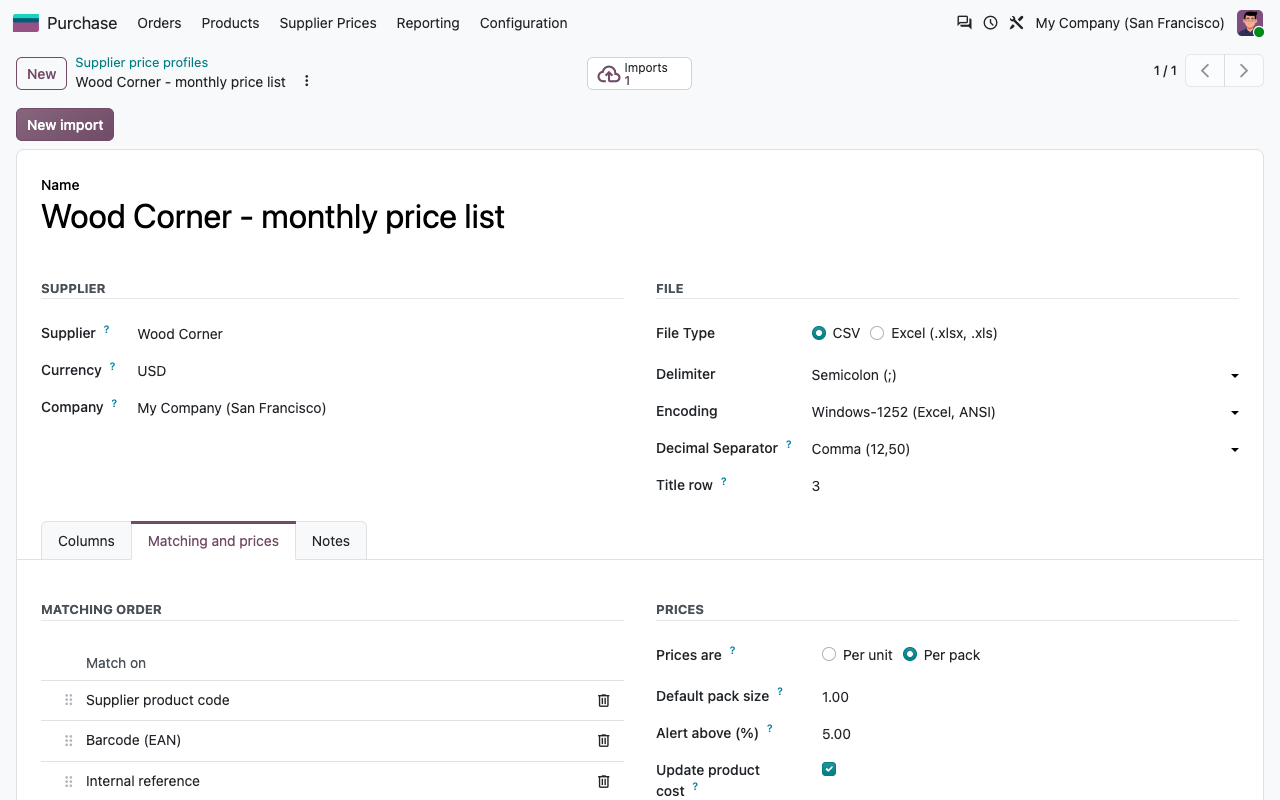This screenshot has height=800, width=1280.
Task: Click the New import button
Action: coord(65,125)
